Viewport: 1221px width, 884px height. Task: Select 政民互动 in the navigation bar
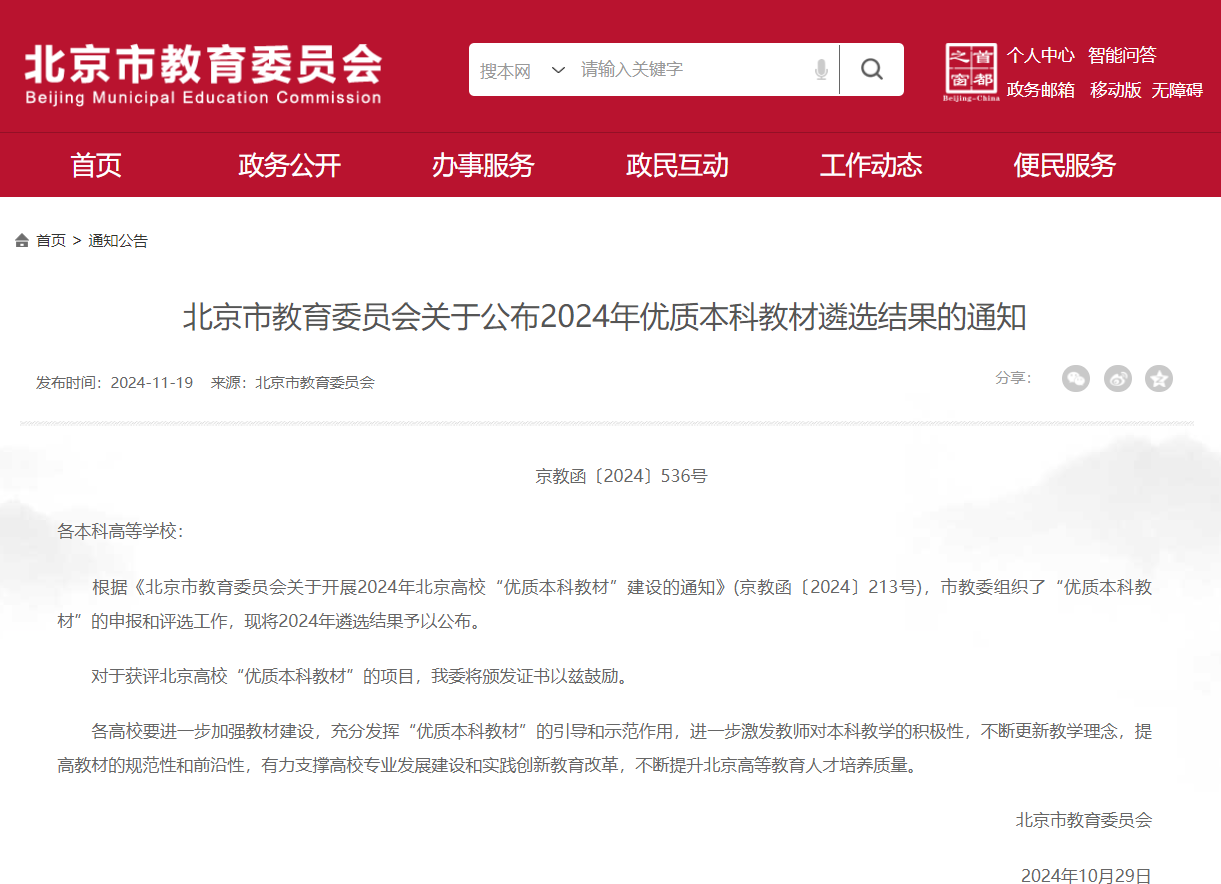(x=677, y=165)
